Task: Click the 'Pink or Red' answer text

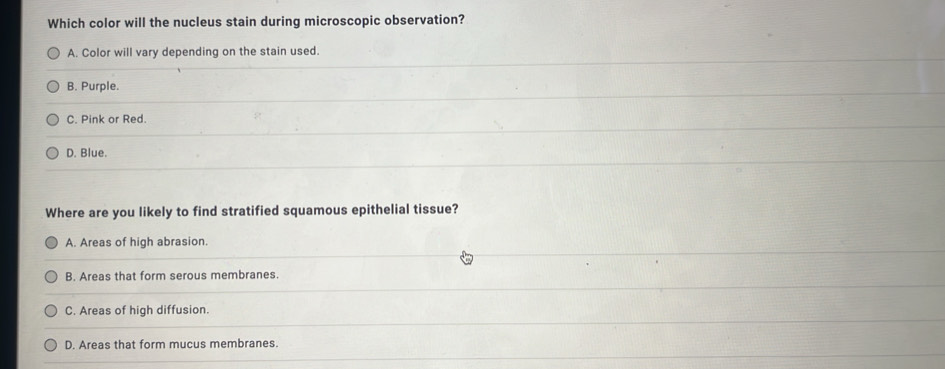Action: tap(114, 119)
